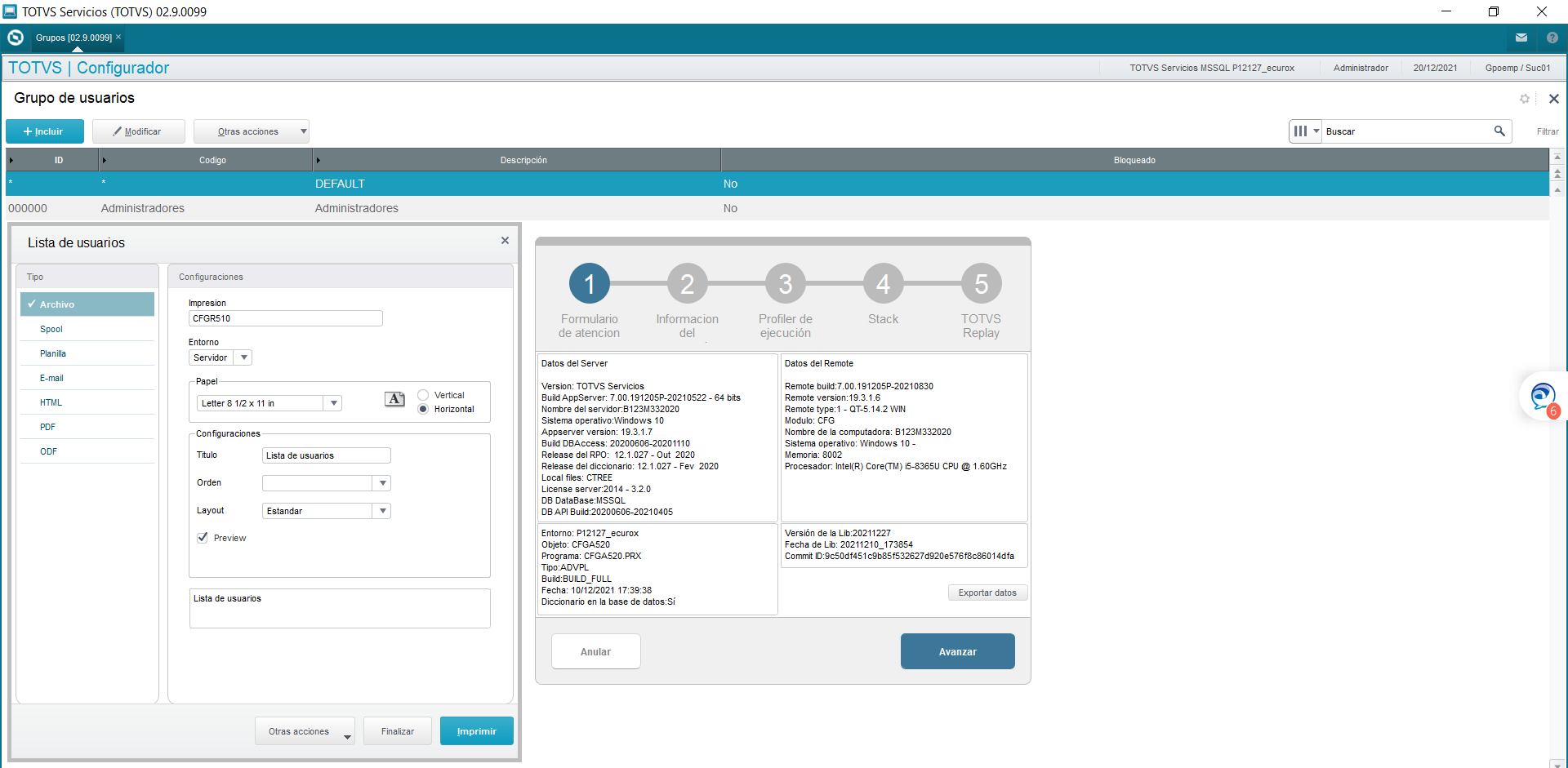Click the Imprimir button

477,731
